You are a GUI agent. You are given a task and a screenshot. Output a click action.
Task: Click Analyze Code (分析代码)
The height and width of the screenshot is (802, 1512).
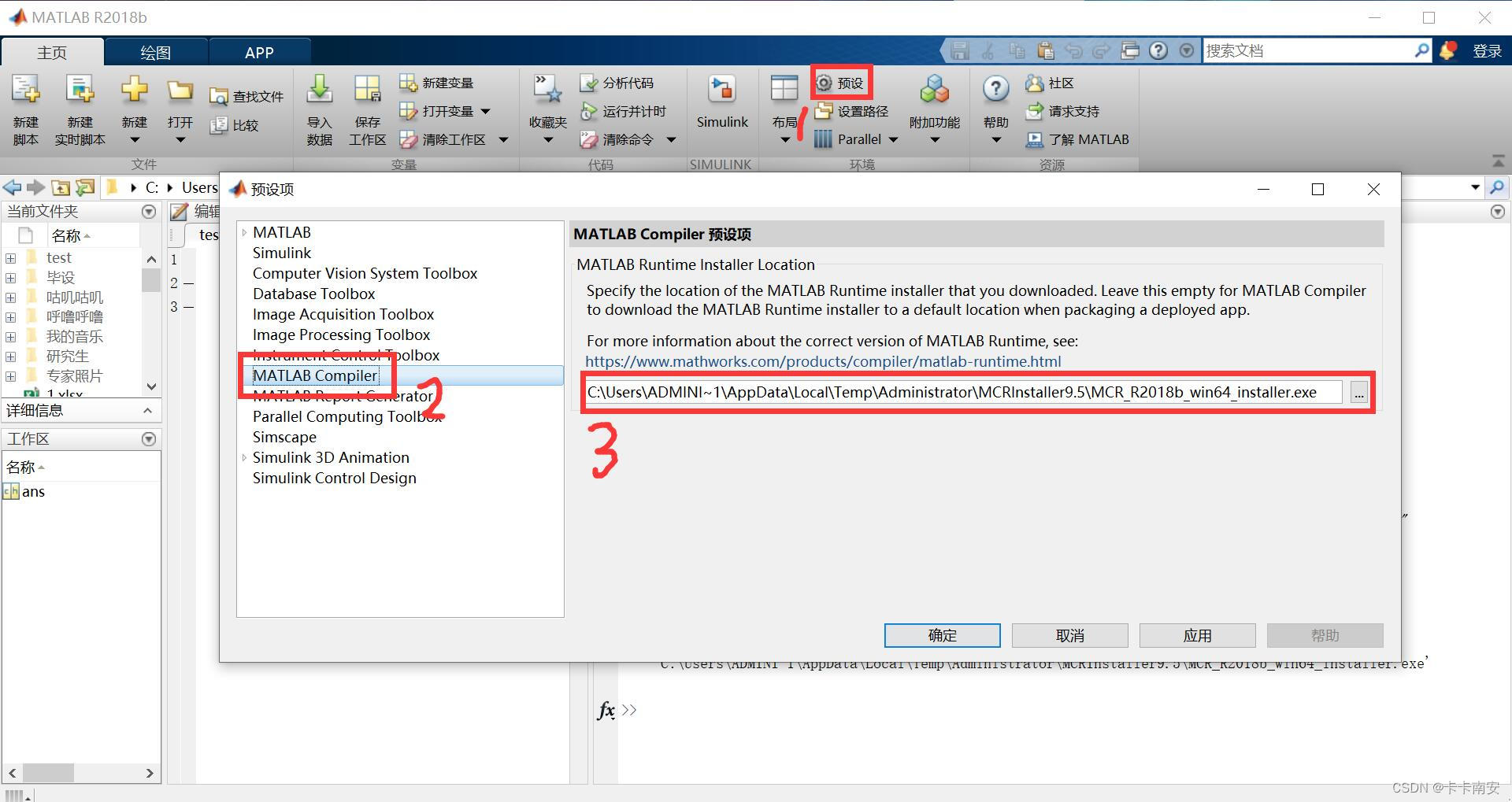click(617, 83)
